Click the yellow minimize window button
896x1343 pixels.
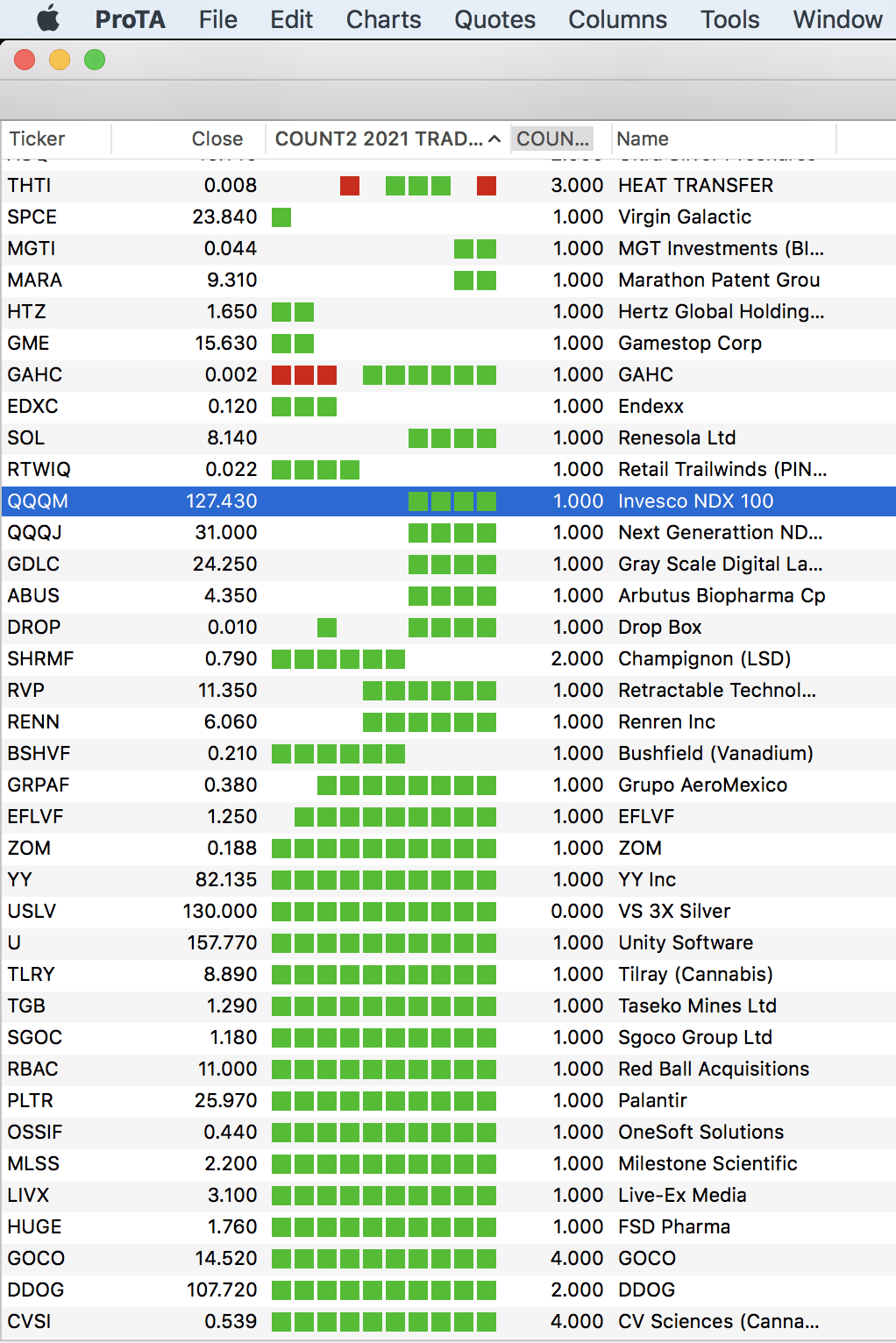[x=60, y=60]
